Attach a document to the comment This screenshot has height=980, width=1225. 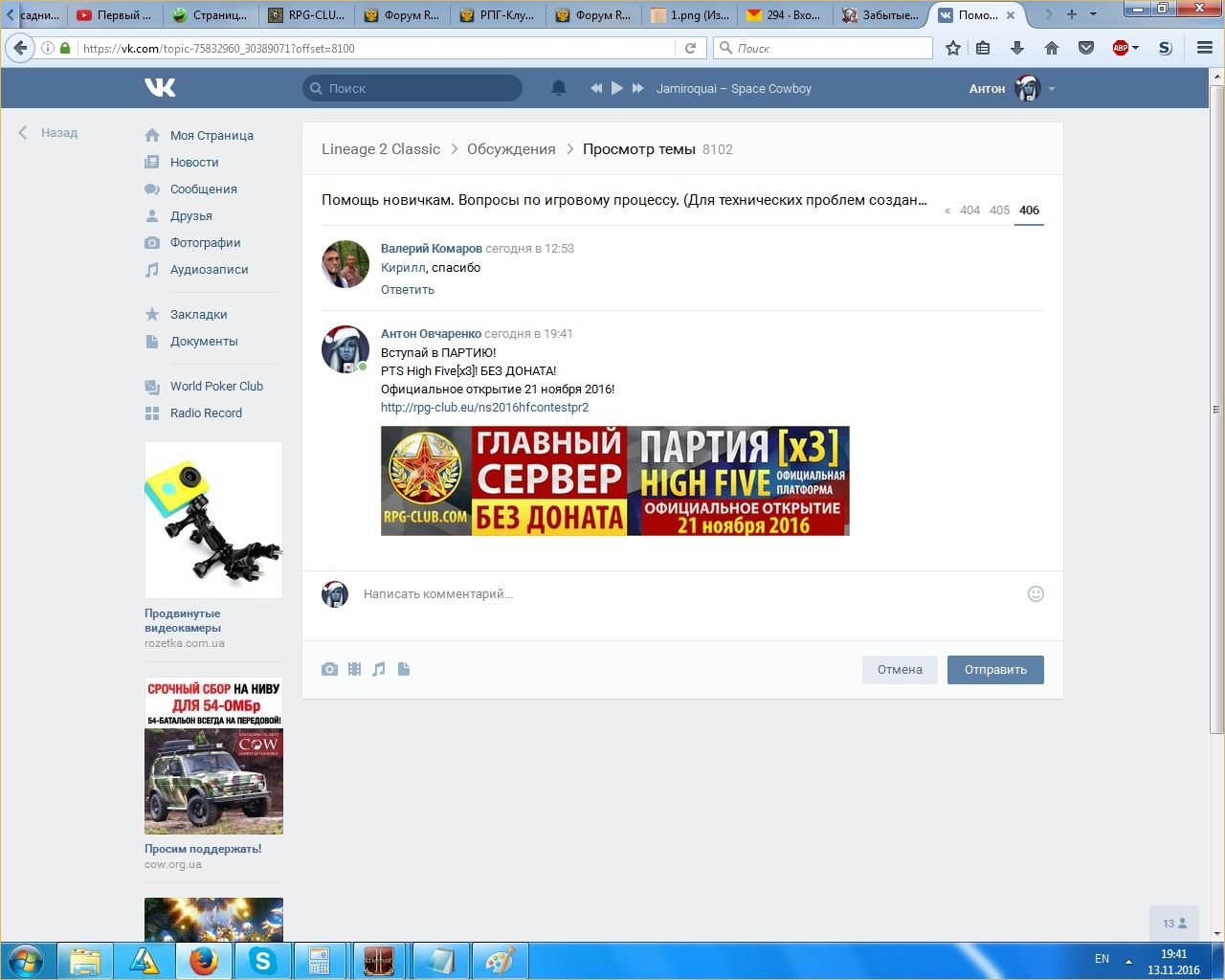[x=404, y=669]
